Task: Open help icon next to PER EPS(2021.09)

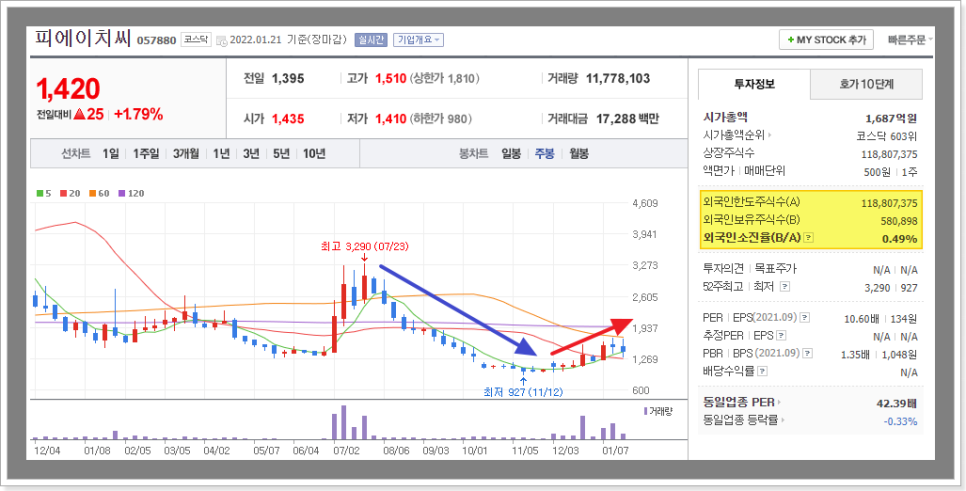Action: [805, 319]
